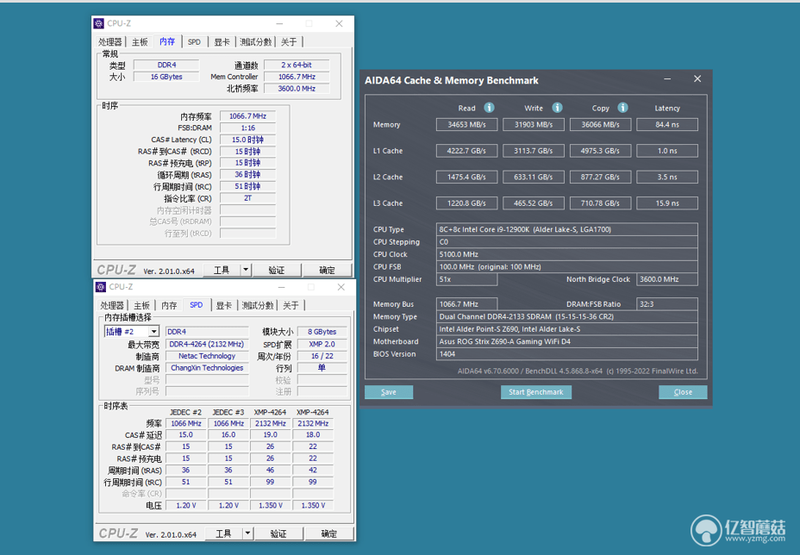Open 測試分數 tab in bottom CPU-Z window
Image resolution: width=800 pixels, height=555 pixels.
point(258,306)
